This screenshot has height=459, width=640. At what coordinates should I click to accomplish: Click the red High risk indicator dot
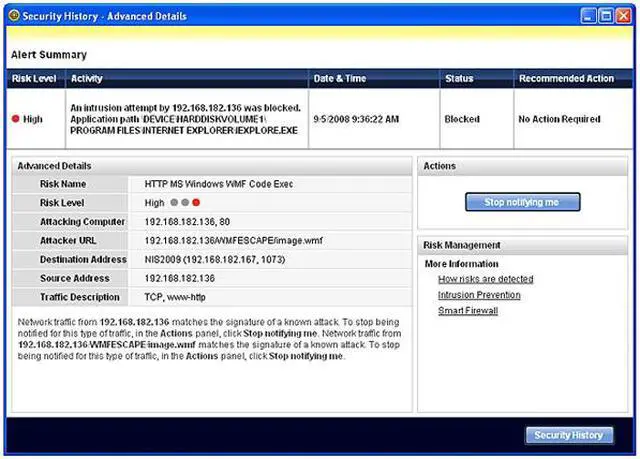coord(16,119)
